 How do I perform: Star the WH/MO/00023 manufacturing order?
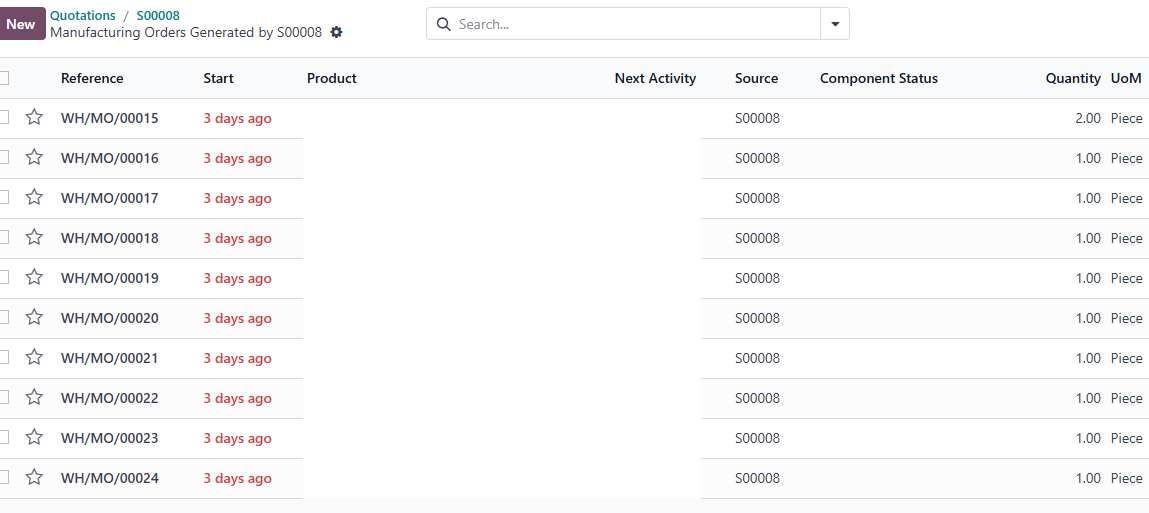[34, 438]
